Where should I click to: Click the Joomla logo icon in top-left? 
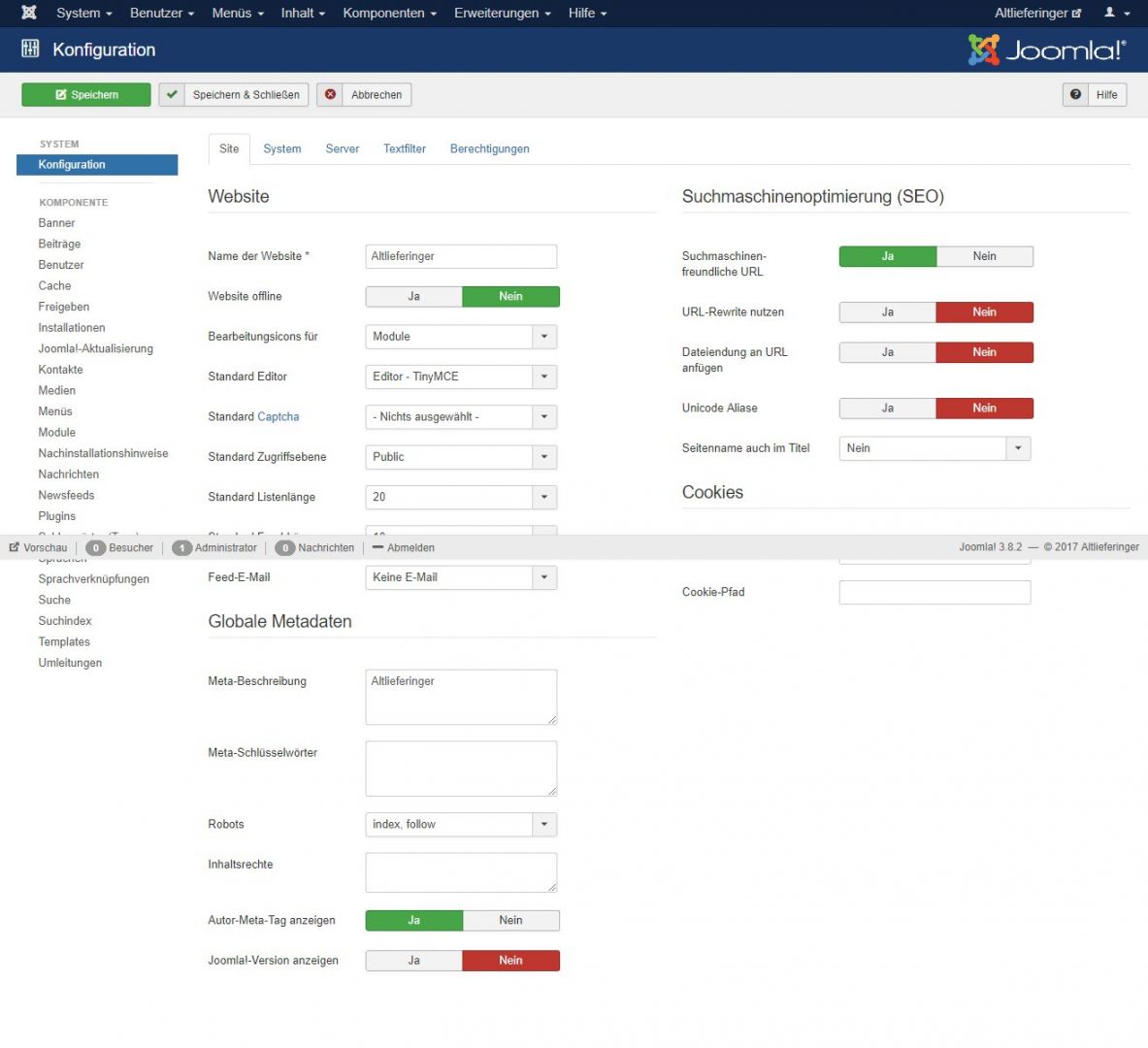point(29,13)
